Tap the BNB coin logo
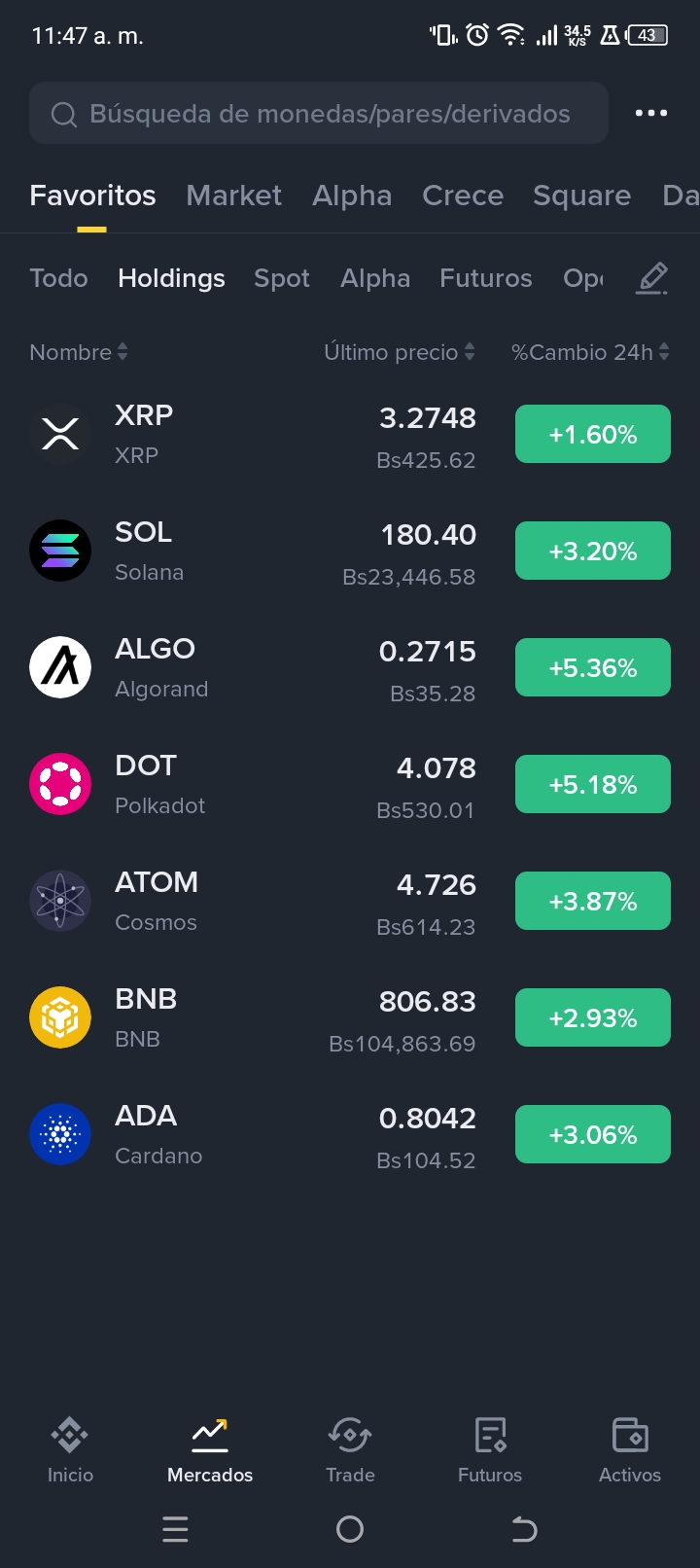This screenshot has width=700, height=1568. [60, 1017]
